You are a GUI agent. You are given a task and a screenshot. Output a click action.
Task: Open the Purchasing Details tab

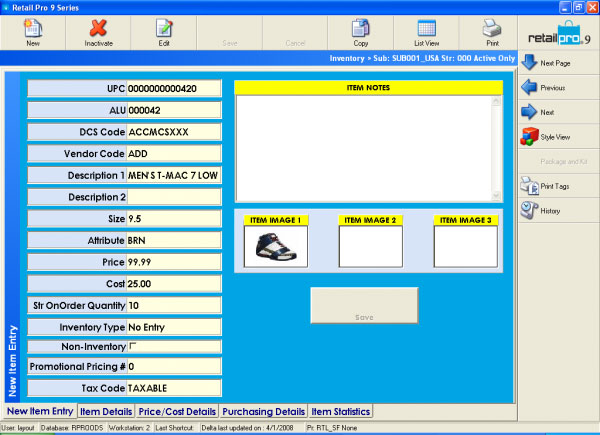click(x=264, y=412)
